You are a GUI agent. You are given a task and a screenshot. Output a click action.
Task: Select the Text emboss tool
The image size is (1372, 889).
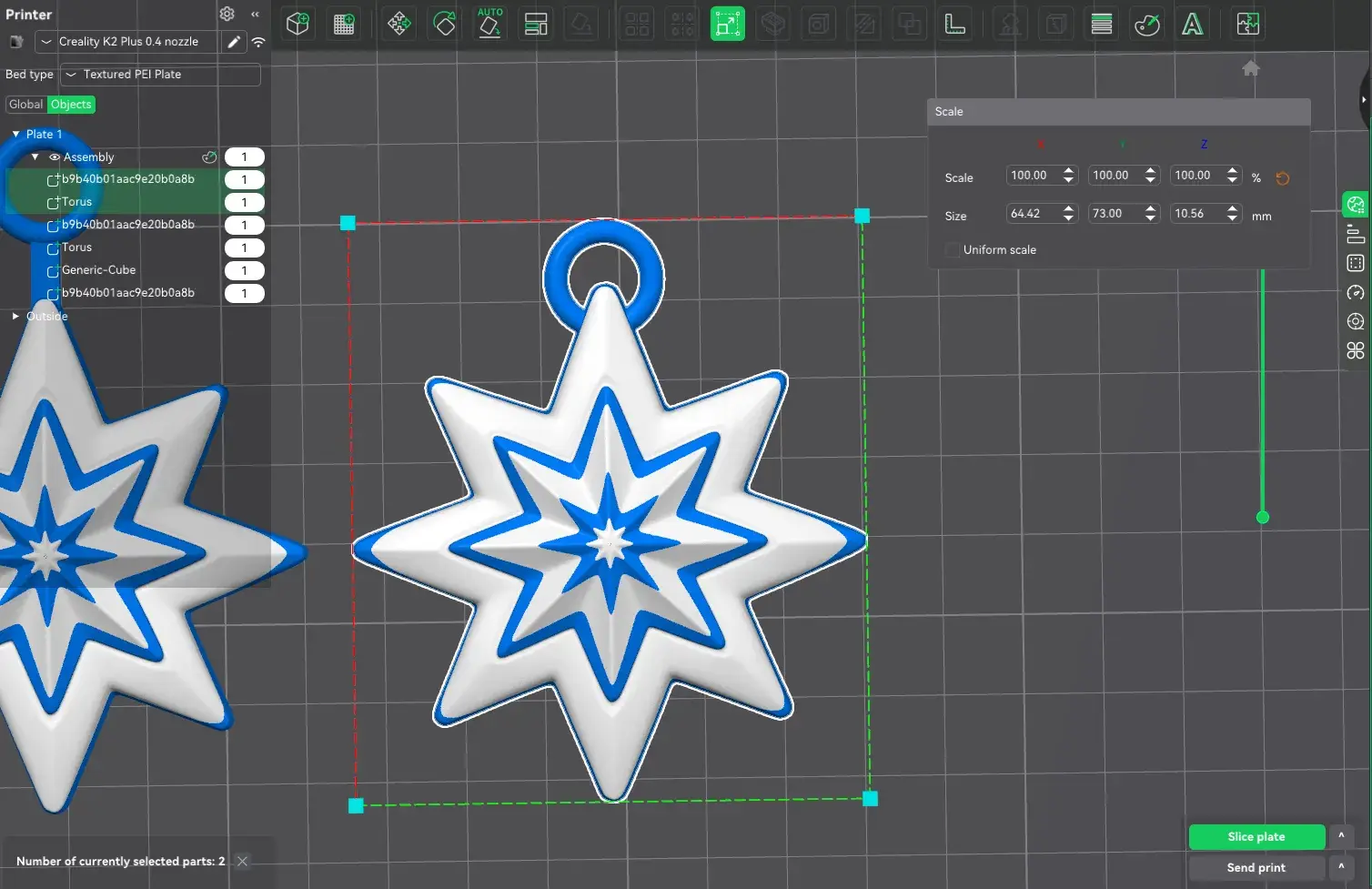tap(1192, 24)
